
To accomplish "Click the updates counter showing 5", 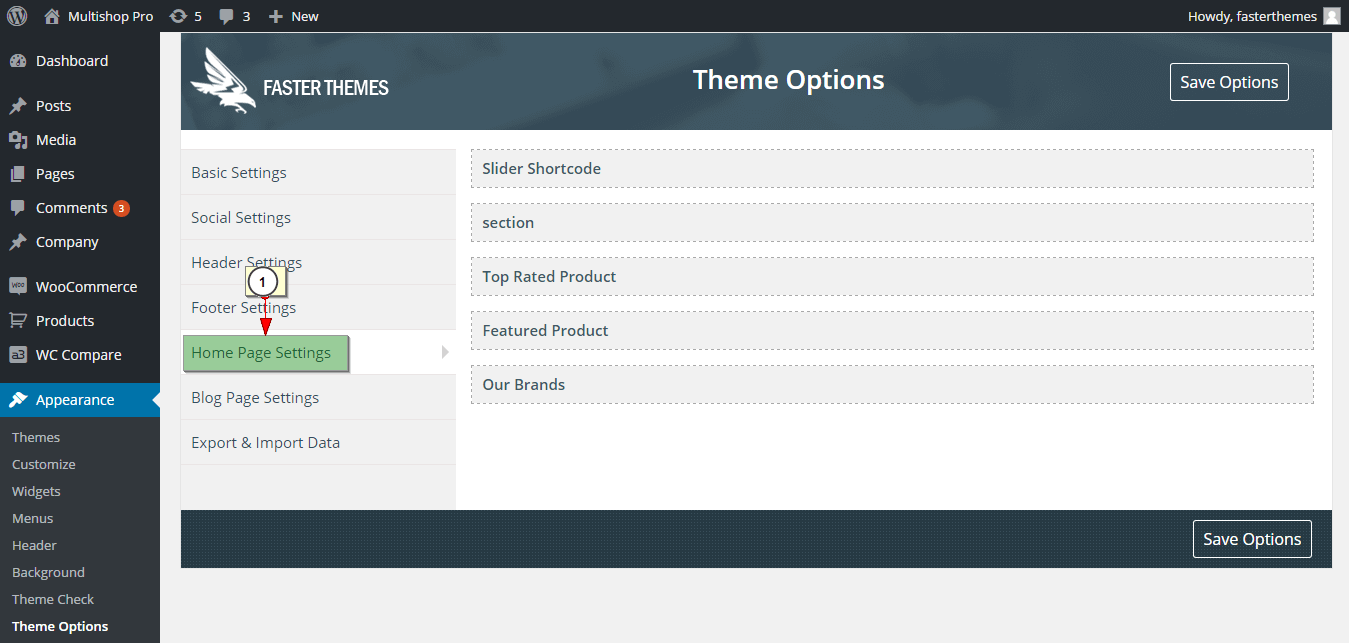I will tap(186, 16).
